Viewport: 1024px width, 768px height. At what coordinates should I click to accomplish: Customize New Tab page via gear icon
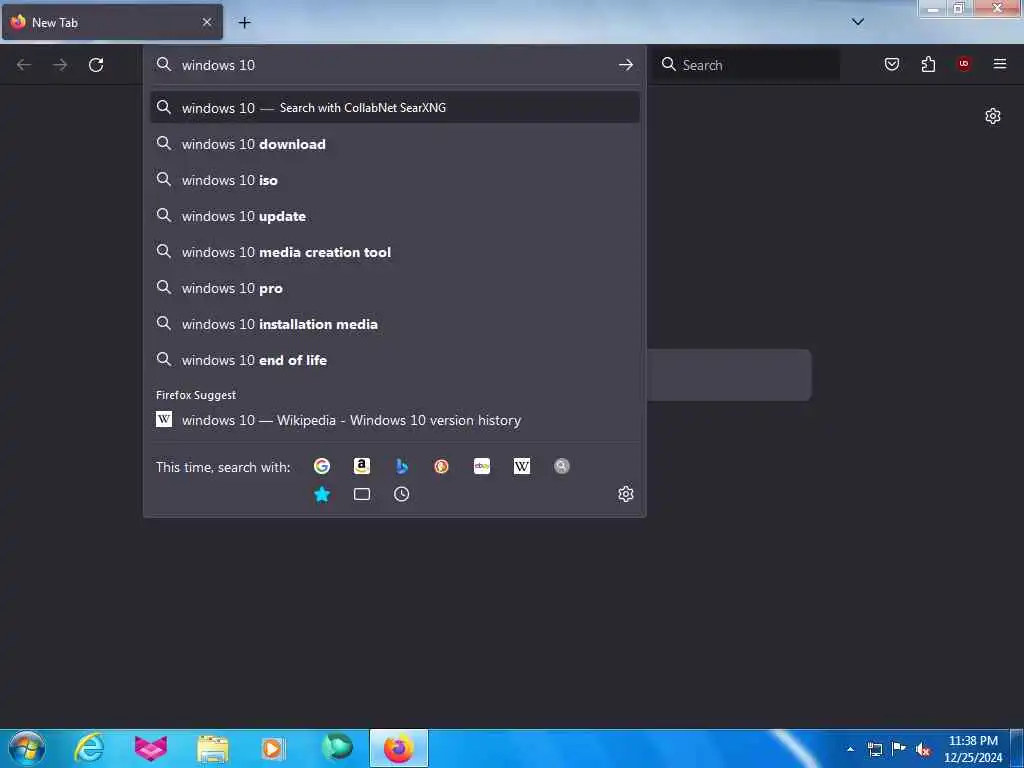[993, 116]
